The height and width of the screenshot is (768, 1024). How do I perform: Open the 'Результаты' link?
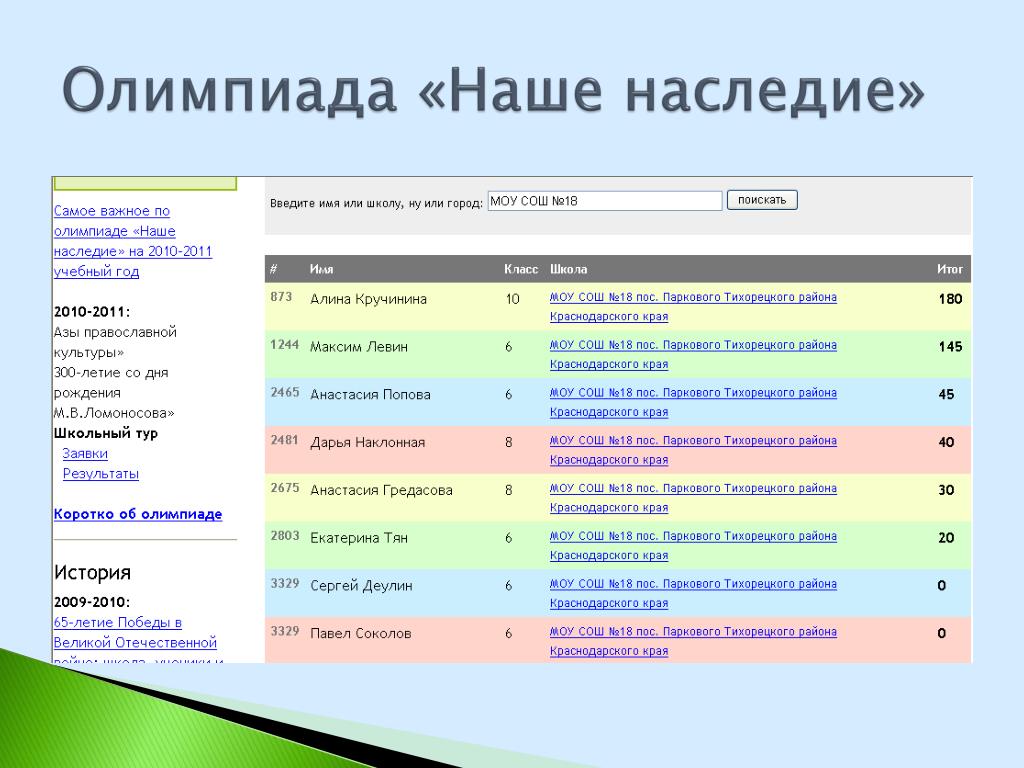[101, 473]
